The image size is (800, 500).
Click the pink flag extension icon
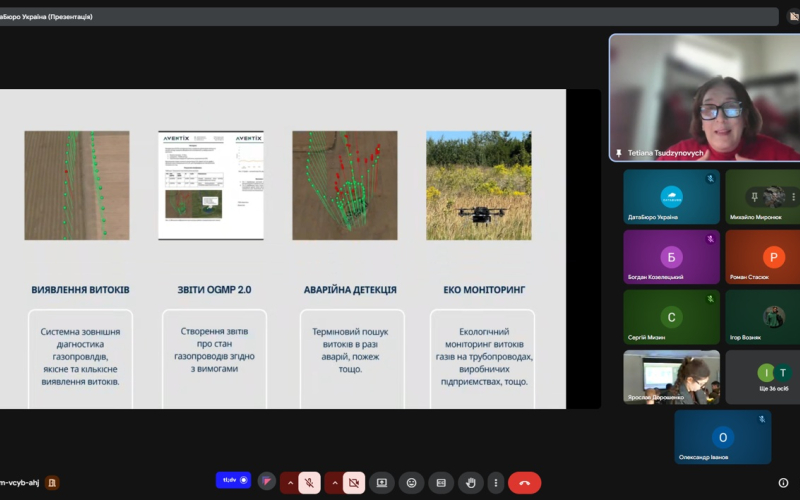267,482
